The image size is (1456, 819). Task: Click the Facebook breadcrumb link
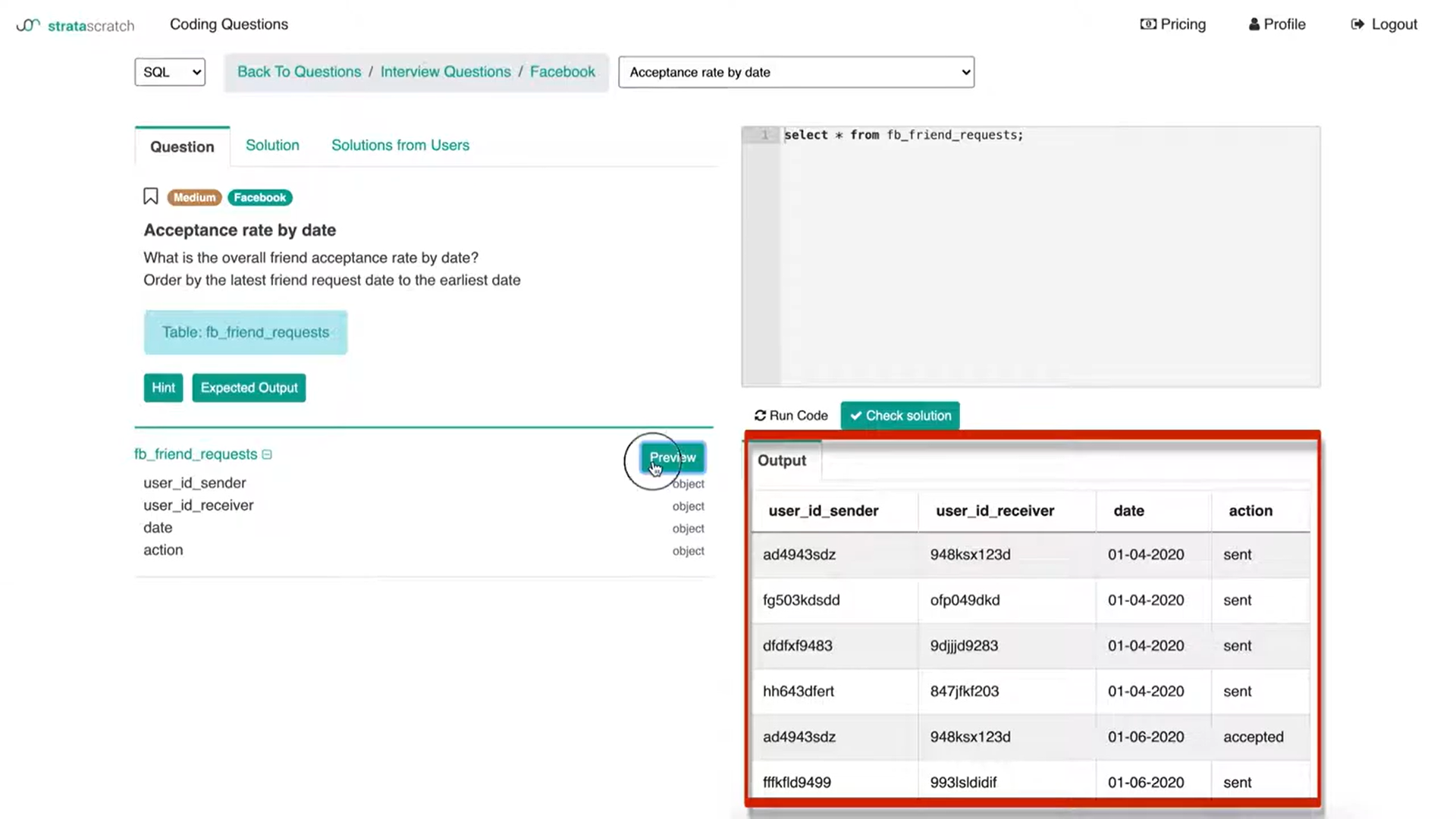pos(562,72)
